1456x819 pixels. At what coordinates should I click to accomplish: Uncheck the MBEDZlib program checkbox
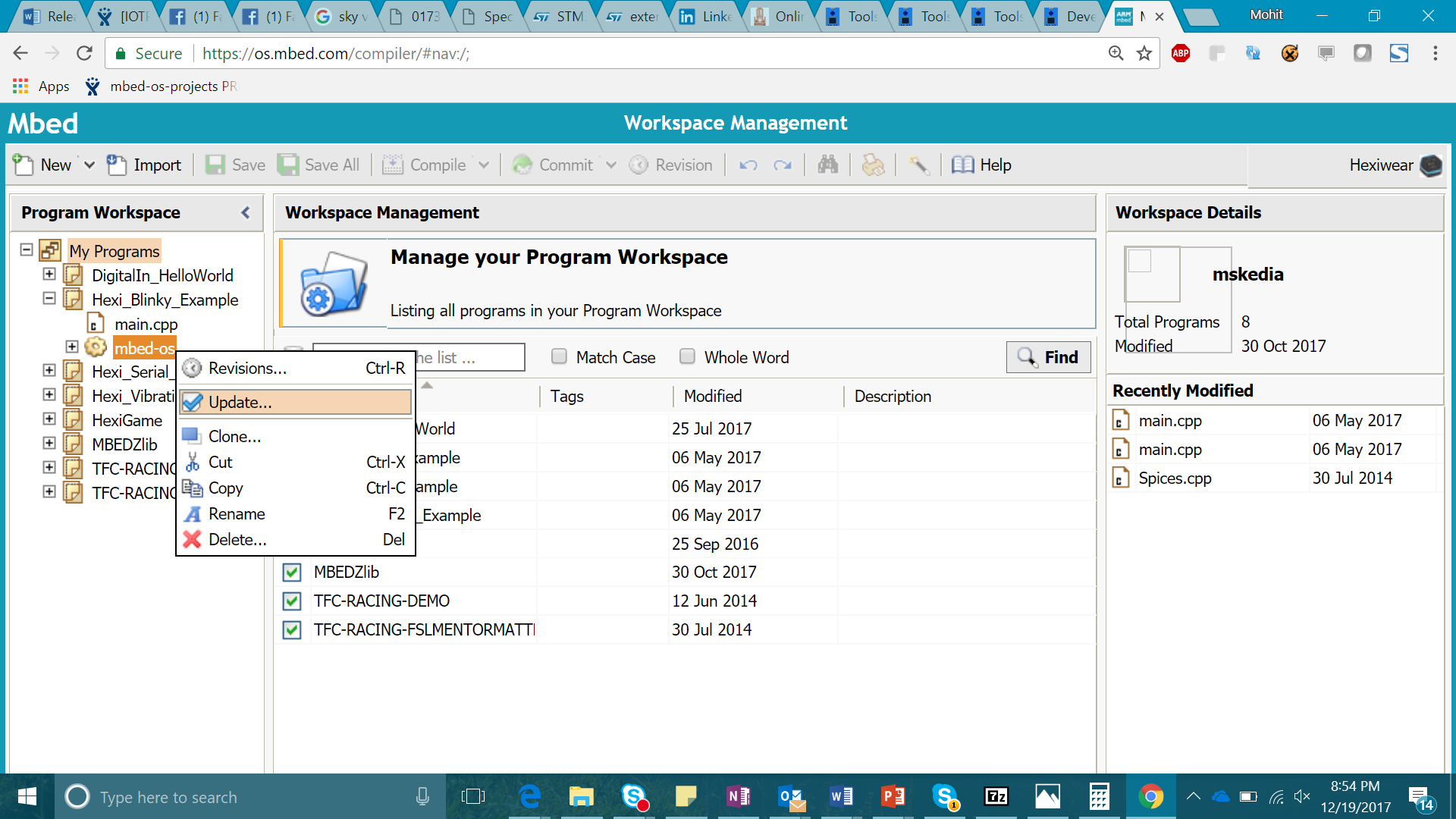(292, 572)
